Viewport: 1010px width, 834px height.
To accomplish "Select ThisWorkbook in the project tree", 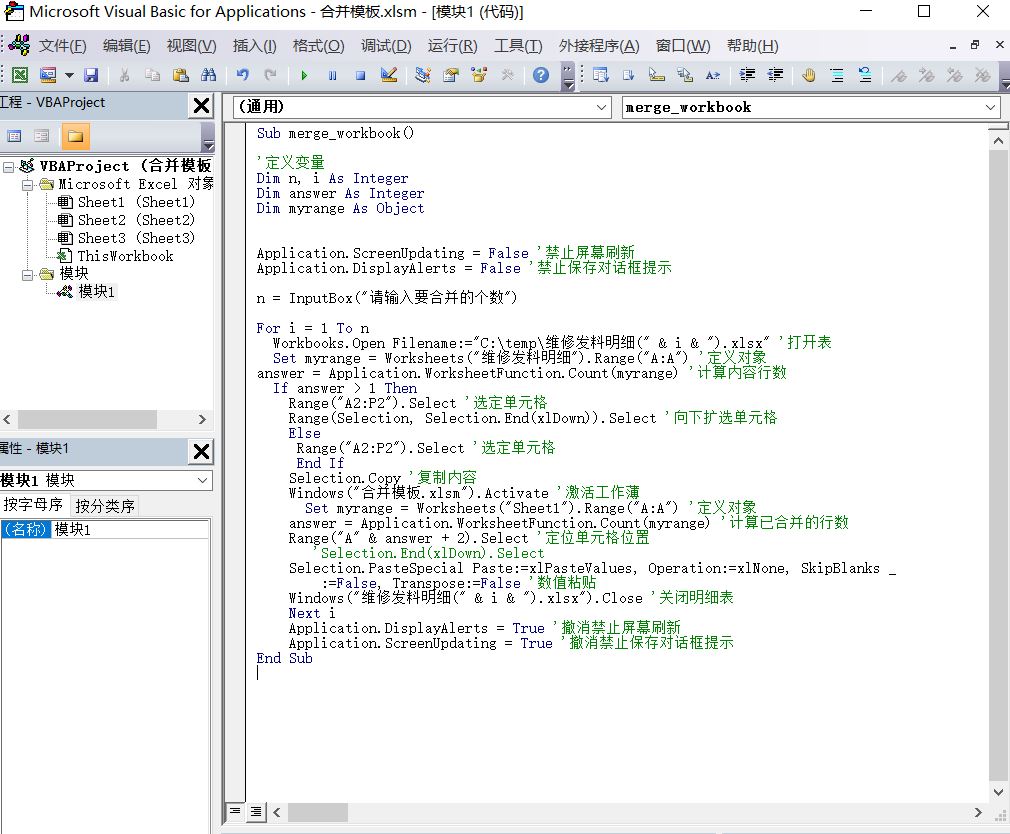I will (x=125, y=256).
